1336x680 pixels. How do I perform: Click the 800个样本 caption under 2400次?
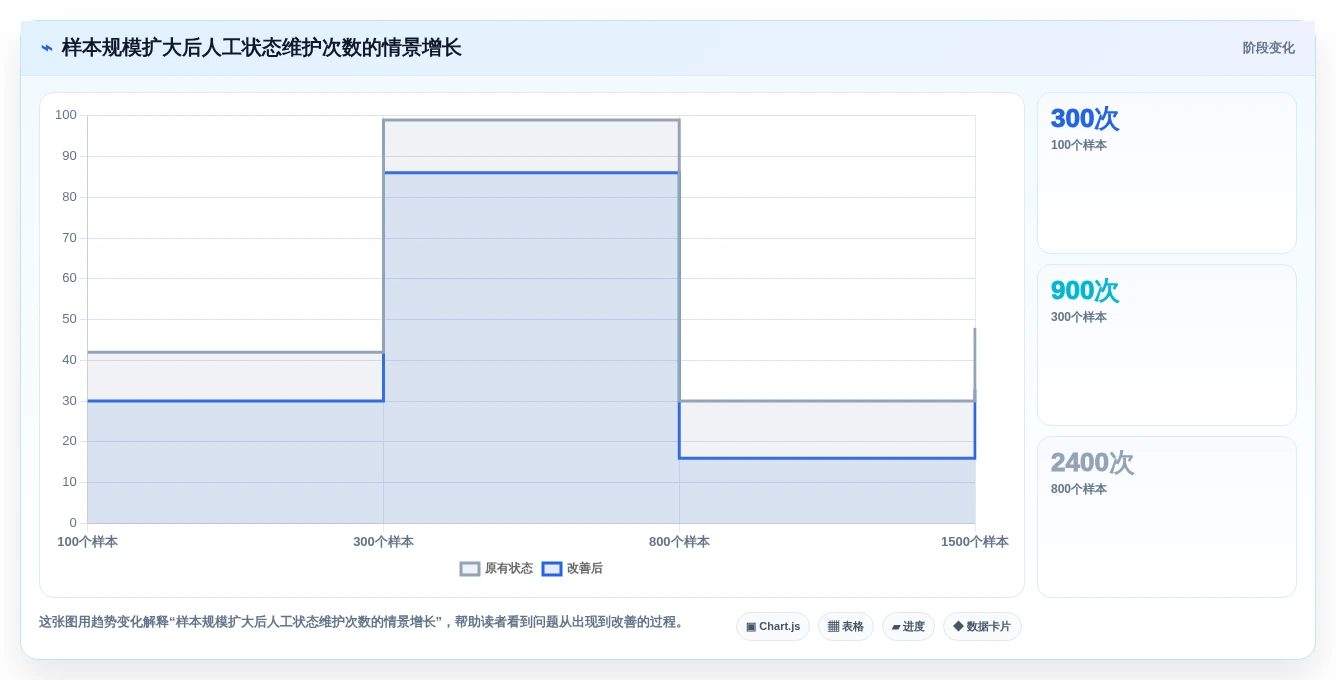click(1078, 489)
